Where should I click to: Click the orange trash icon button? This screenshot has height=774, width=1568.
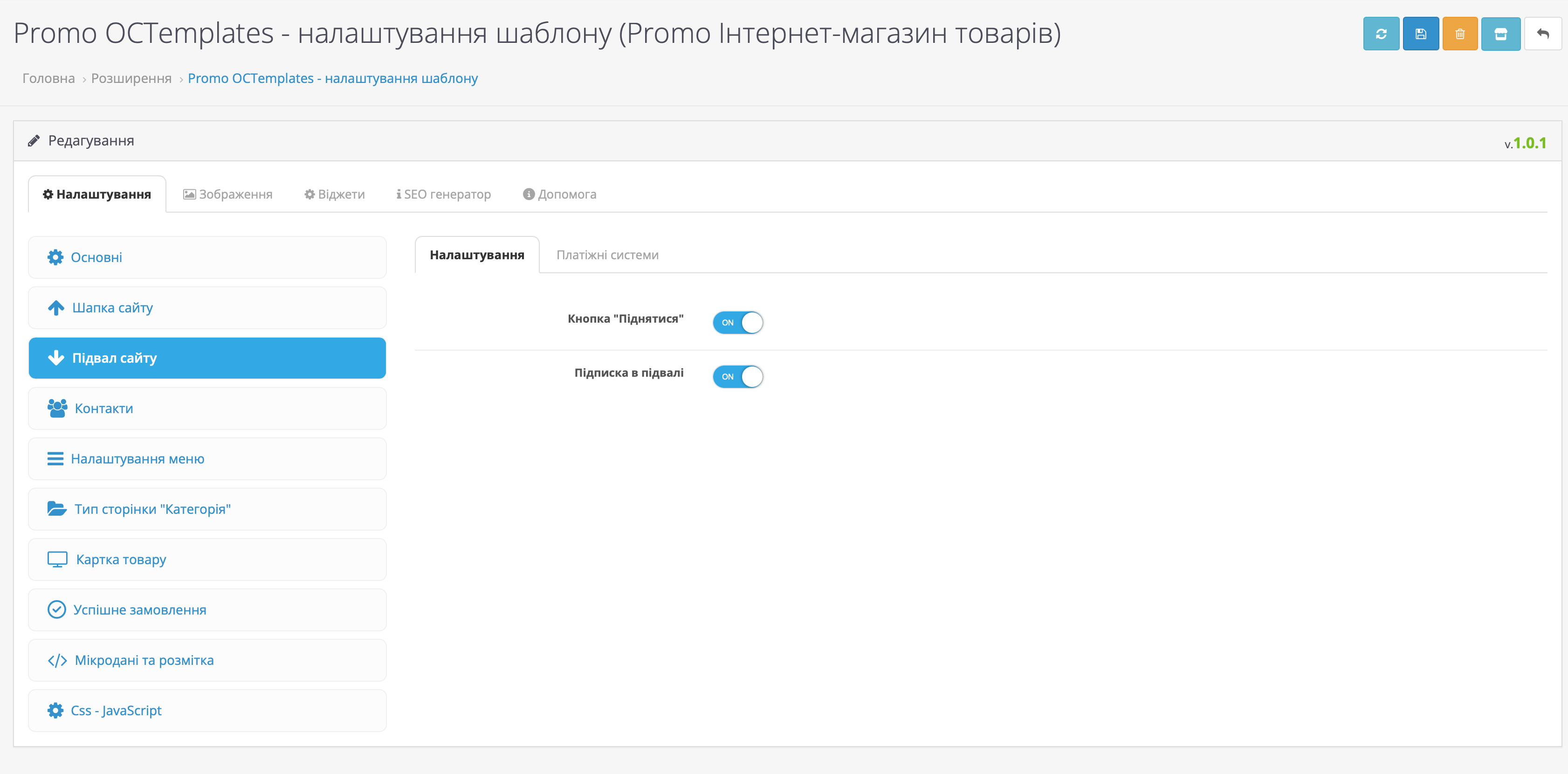pyautogui.click(x=1460, y=34)
